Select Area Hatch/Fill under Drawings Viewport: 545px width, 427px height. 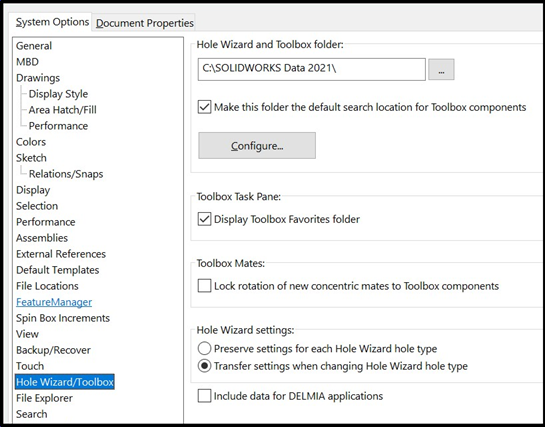(x=63, y=110)
